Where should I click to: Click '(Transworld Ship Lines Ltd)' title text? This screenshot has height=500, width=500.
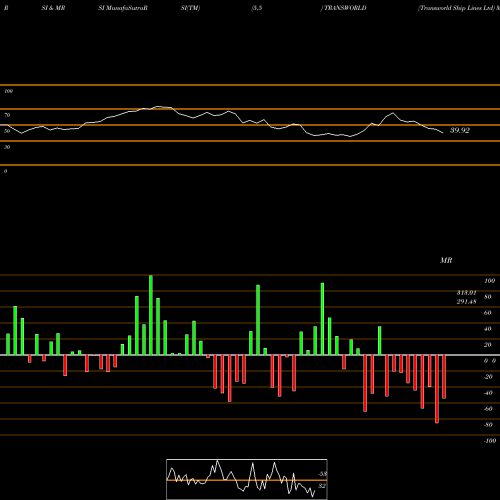point(456,8)
